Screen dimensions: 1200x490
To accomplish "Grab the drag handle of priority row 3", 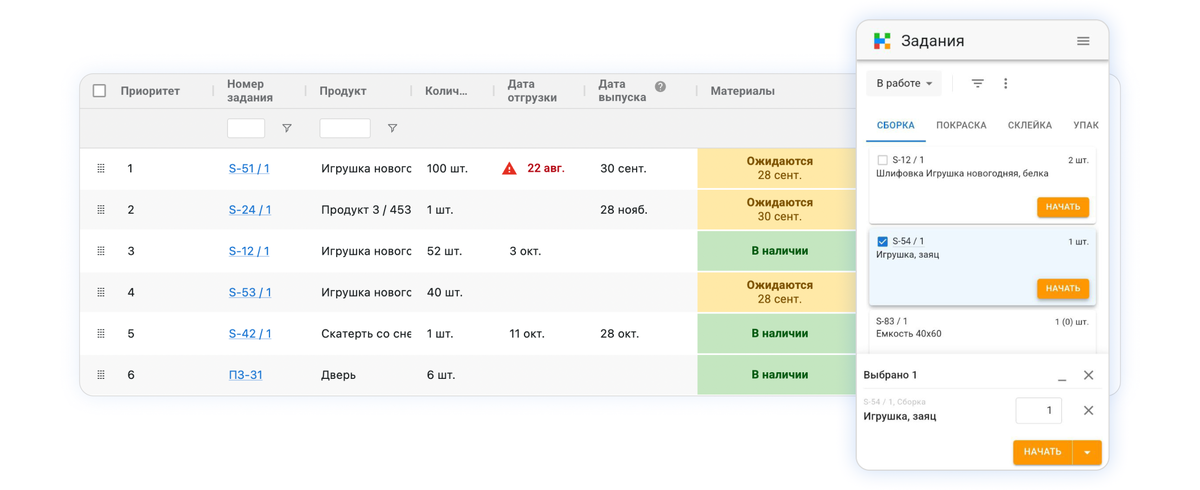I will (x=101, y=251).
